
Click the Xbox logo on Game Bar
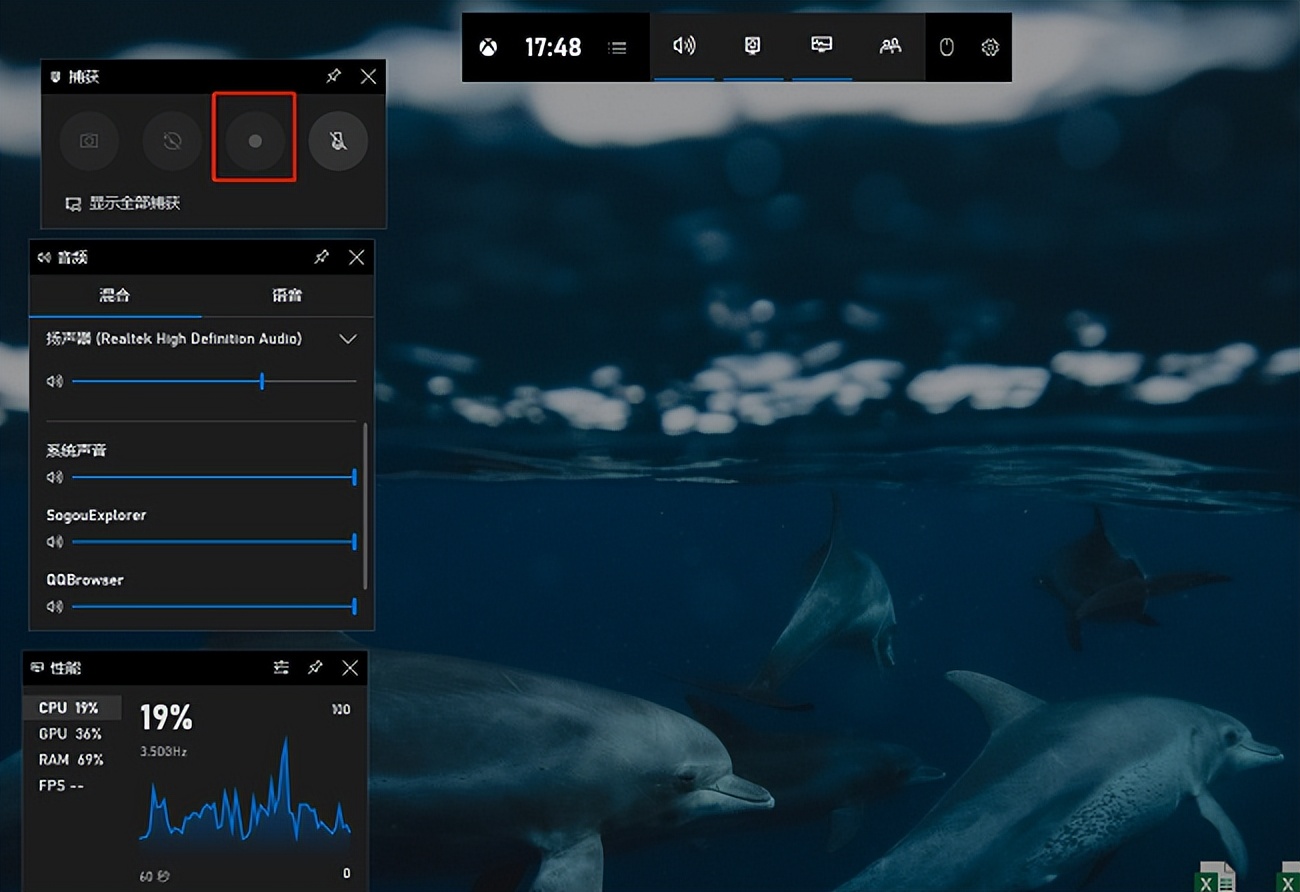[x=488, y=47]
